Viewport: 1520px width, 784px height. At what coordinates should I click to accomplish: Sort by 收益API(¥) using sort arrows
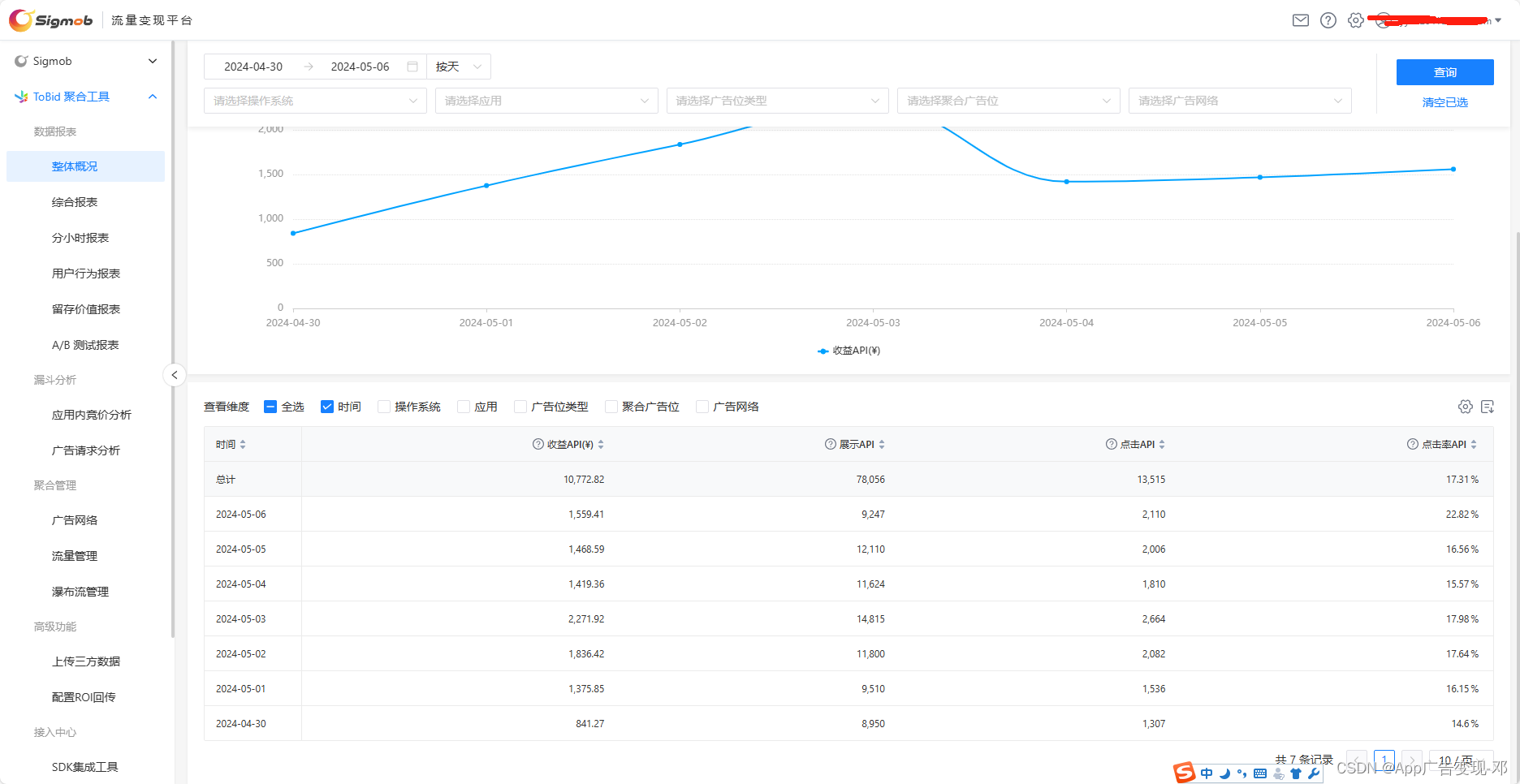point(601,445)
